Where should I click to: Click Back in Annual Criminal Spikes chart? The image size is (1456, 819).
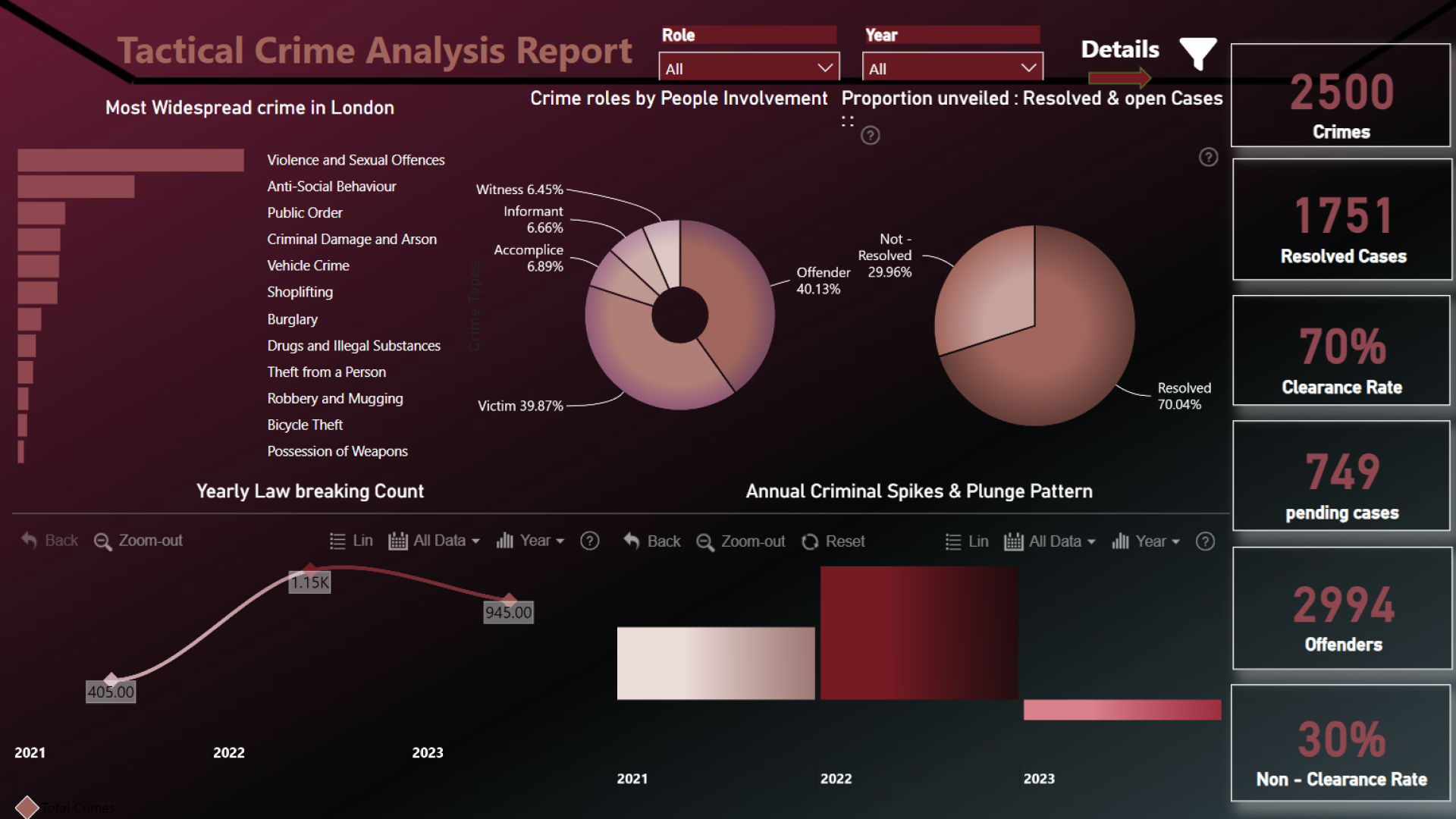[x=652, y=541]
